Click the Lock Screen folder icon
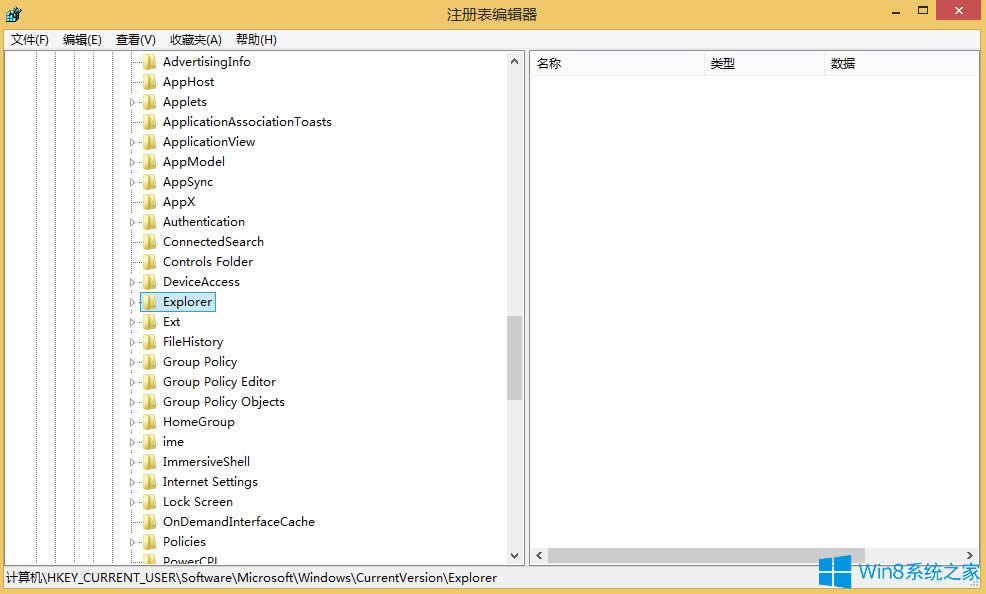986x594 pixels. pos(150,501)
